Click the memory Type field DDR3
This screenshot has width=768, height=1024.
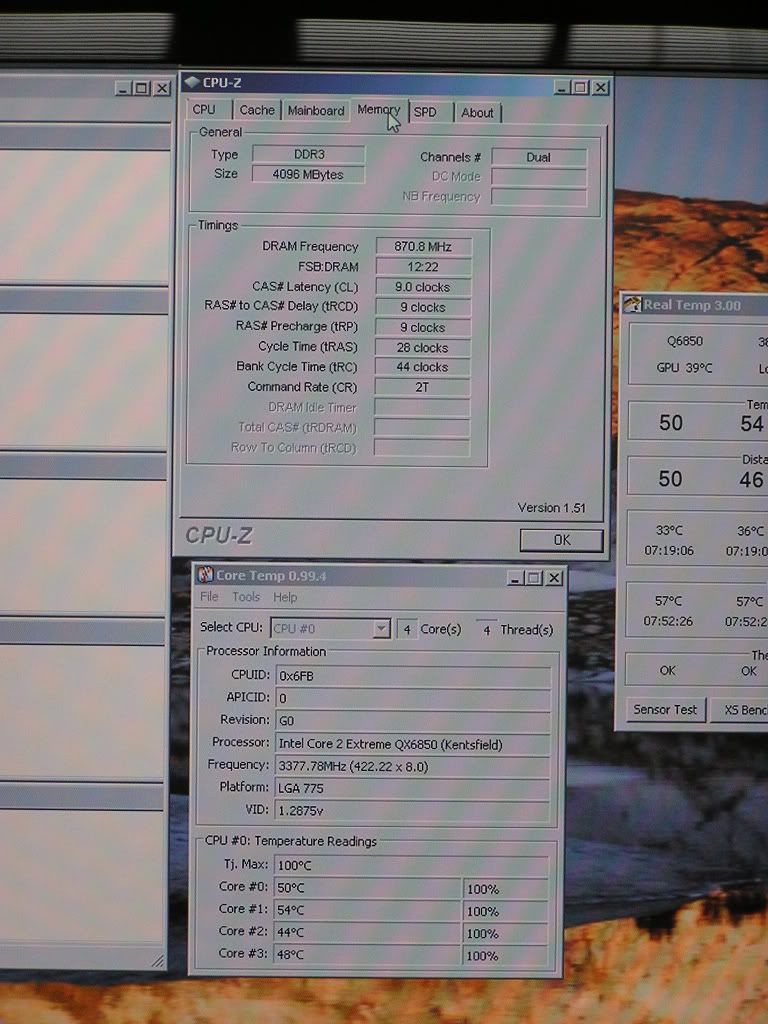(x=309, y=154)
